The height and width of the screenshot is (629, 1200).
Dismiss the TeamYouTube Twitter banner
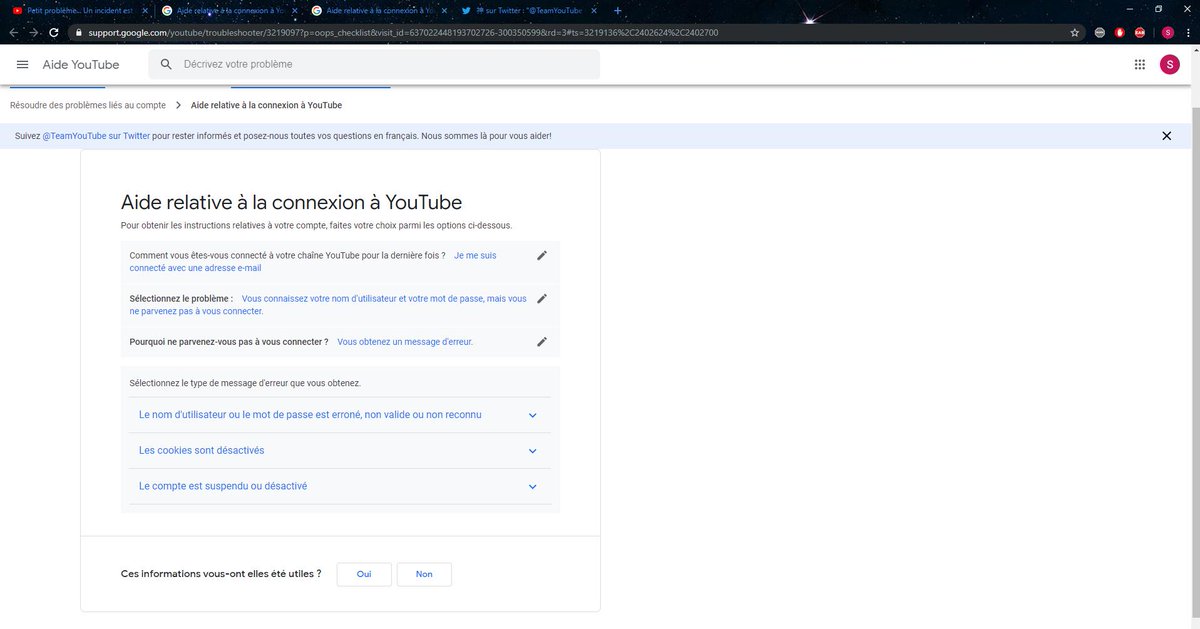coord(1166,136)
